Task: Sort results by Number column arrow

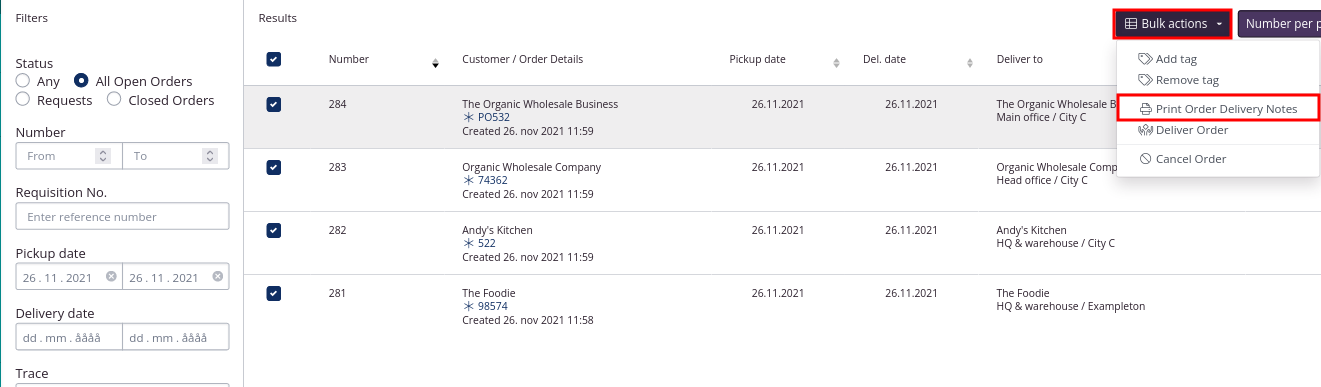Action: point(435,64)
